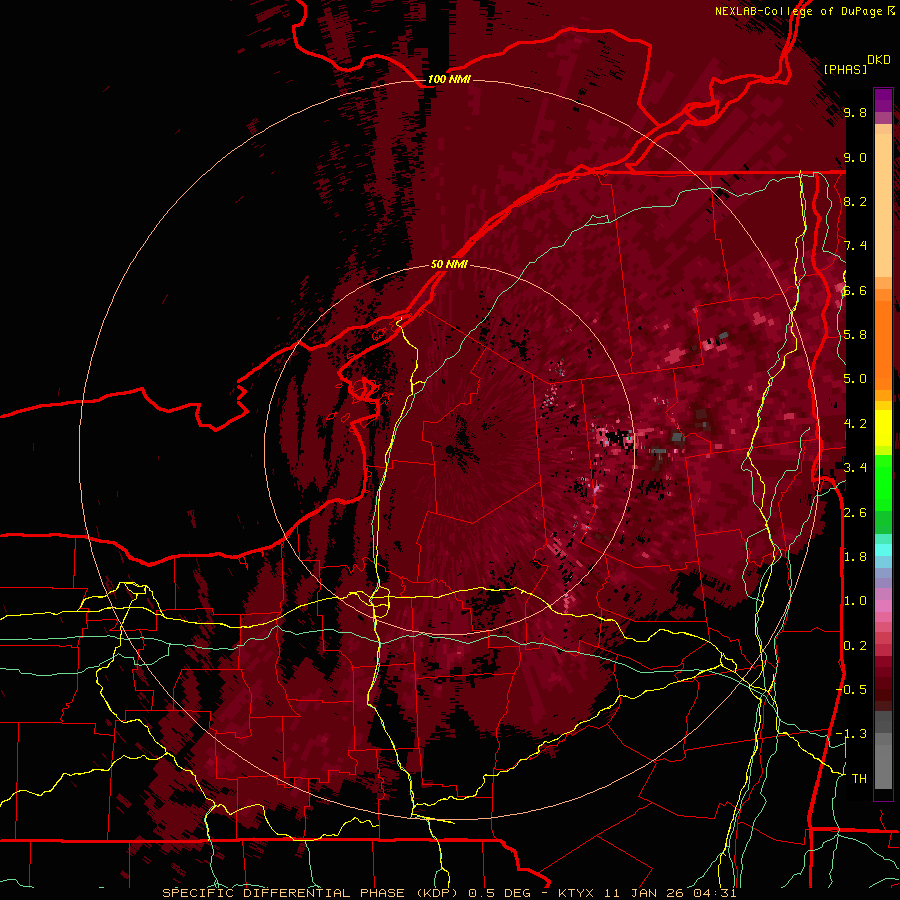Click the 9.8 value on the legend
900x900 pixels.
tap(855, 112)
